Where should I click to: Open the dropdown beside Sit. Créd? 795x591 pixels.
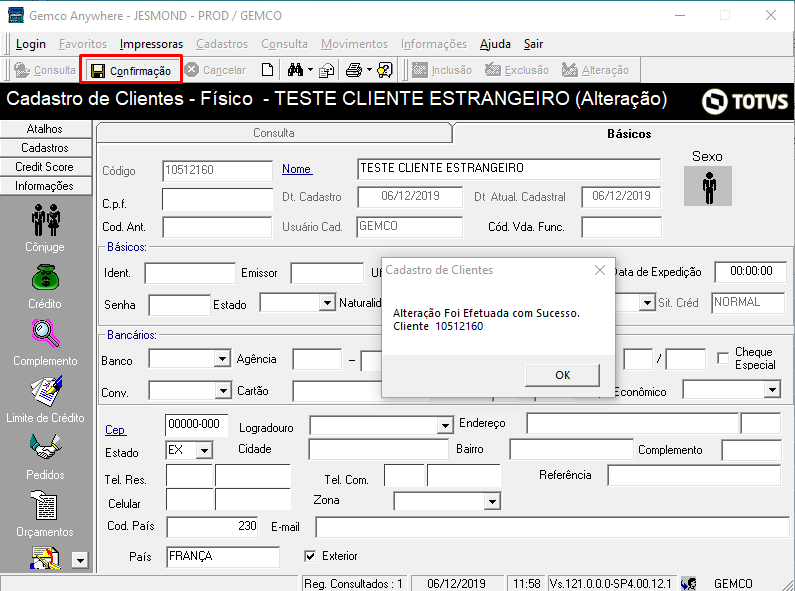point(647,303)
